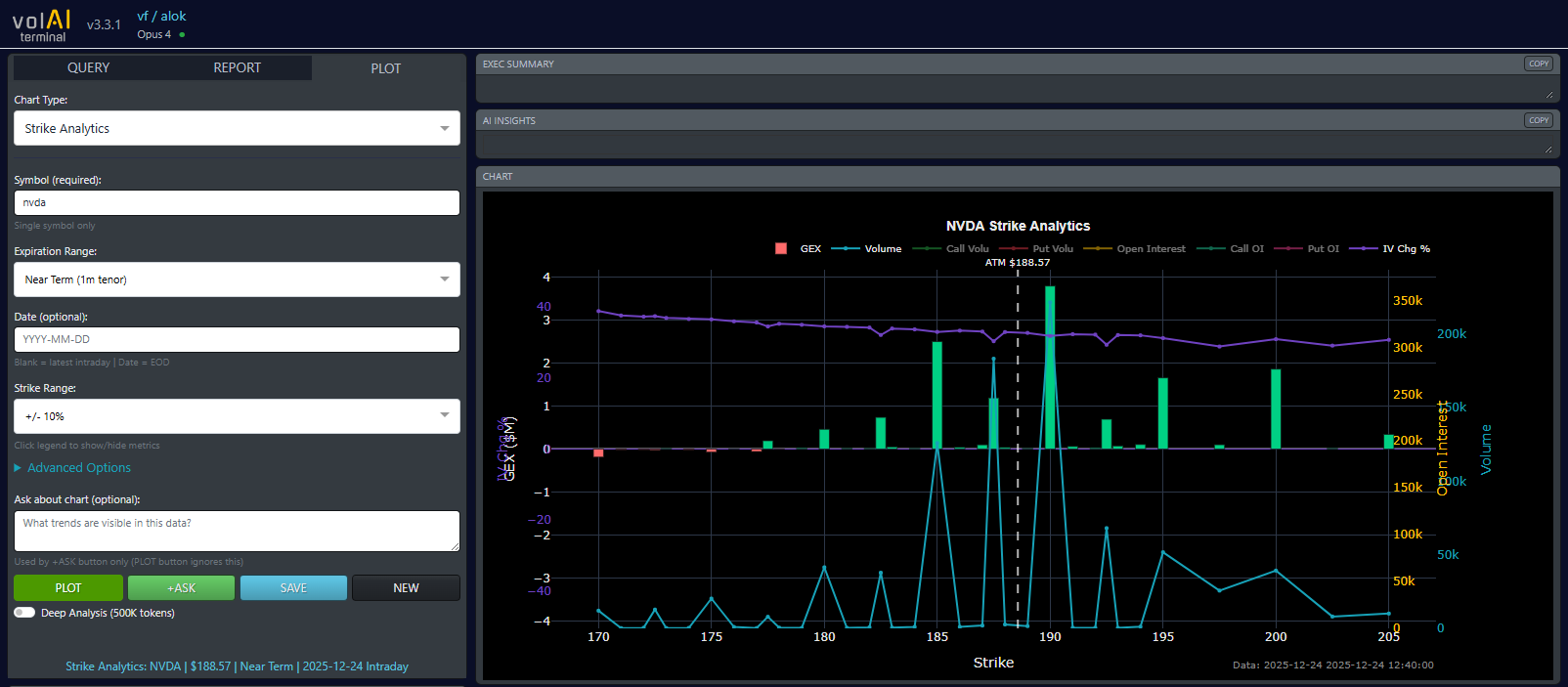Click the ATM $188.57 label on chart
Screen dimensions: 1568x687
[x=1017, y=262]
